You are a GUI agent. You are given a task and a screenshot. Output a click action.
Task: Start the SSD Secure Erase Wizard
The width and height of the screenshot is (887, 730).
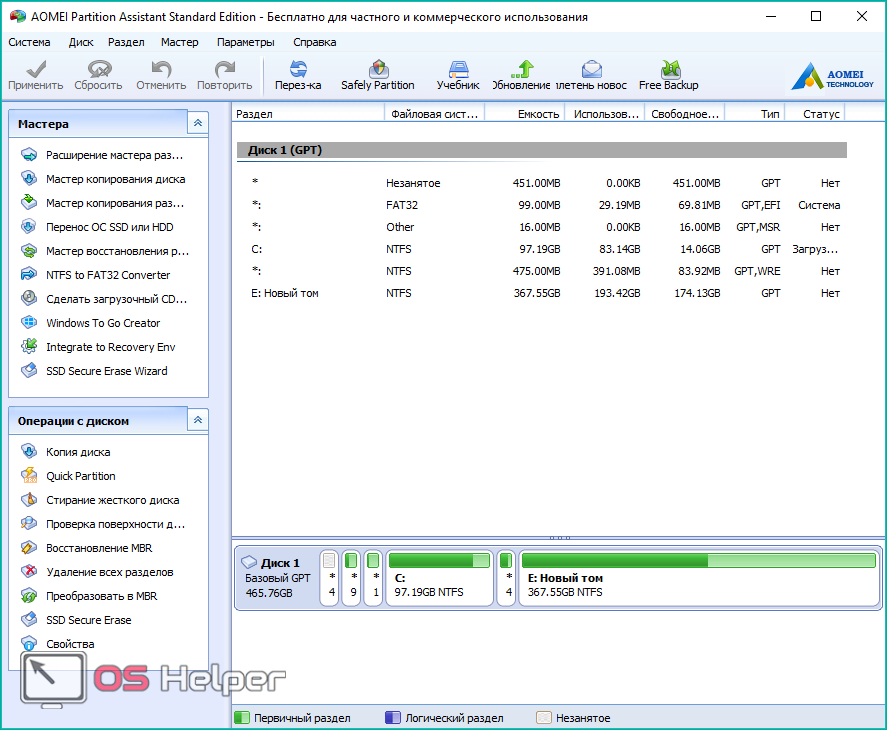point(106,371)
